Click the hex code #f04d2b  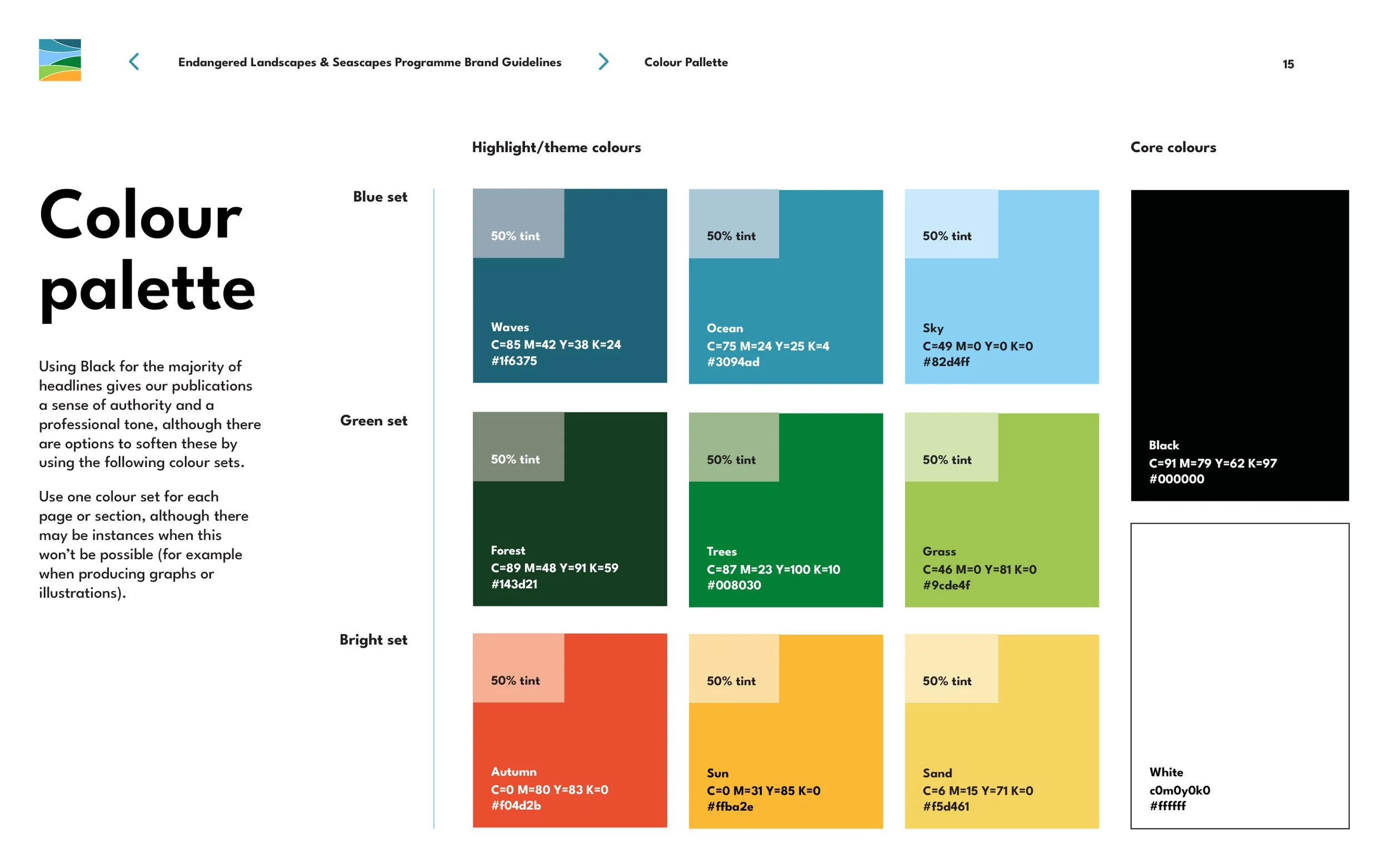tap(516, 806)
